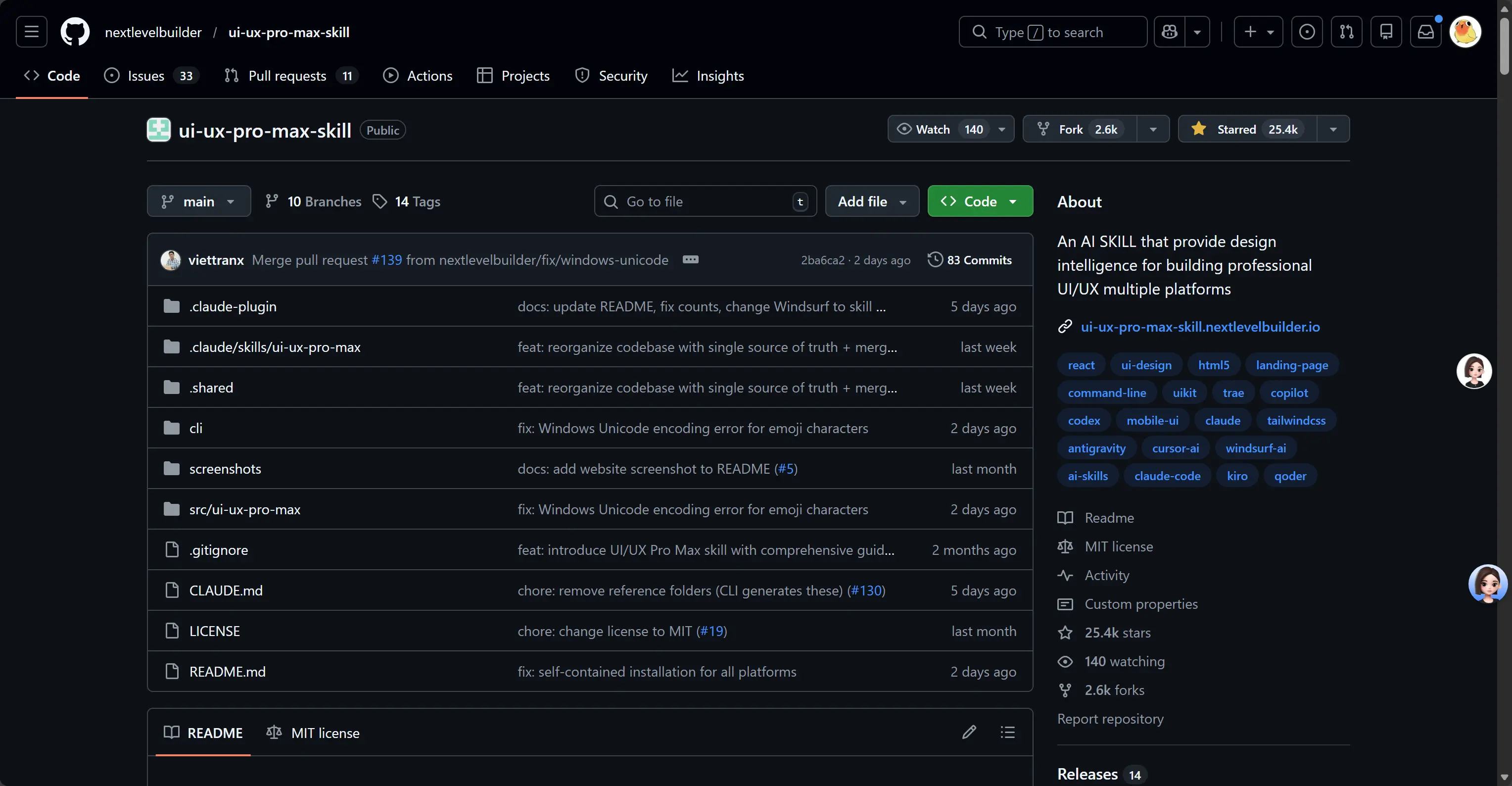Open the hamburger navigation menu
Screen dimensions: 1512x786
tap(32, 32)
